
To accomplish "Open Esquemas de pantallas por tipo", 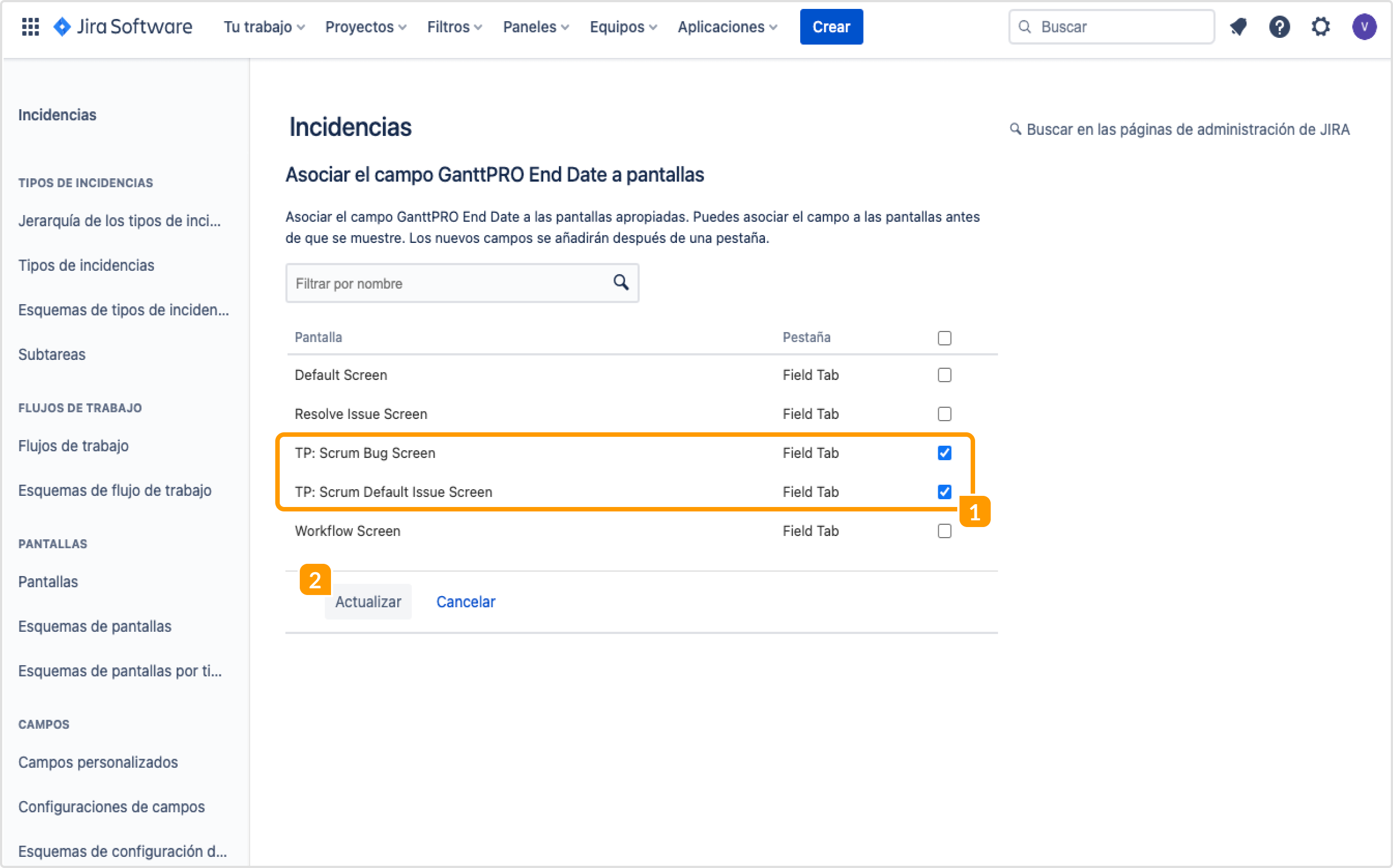I will [x=120, y=671].
